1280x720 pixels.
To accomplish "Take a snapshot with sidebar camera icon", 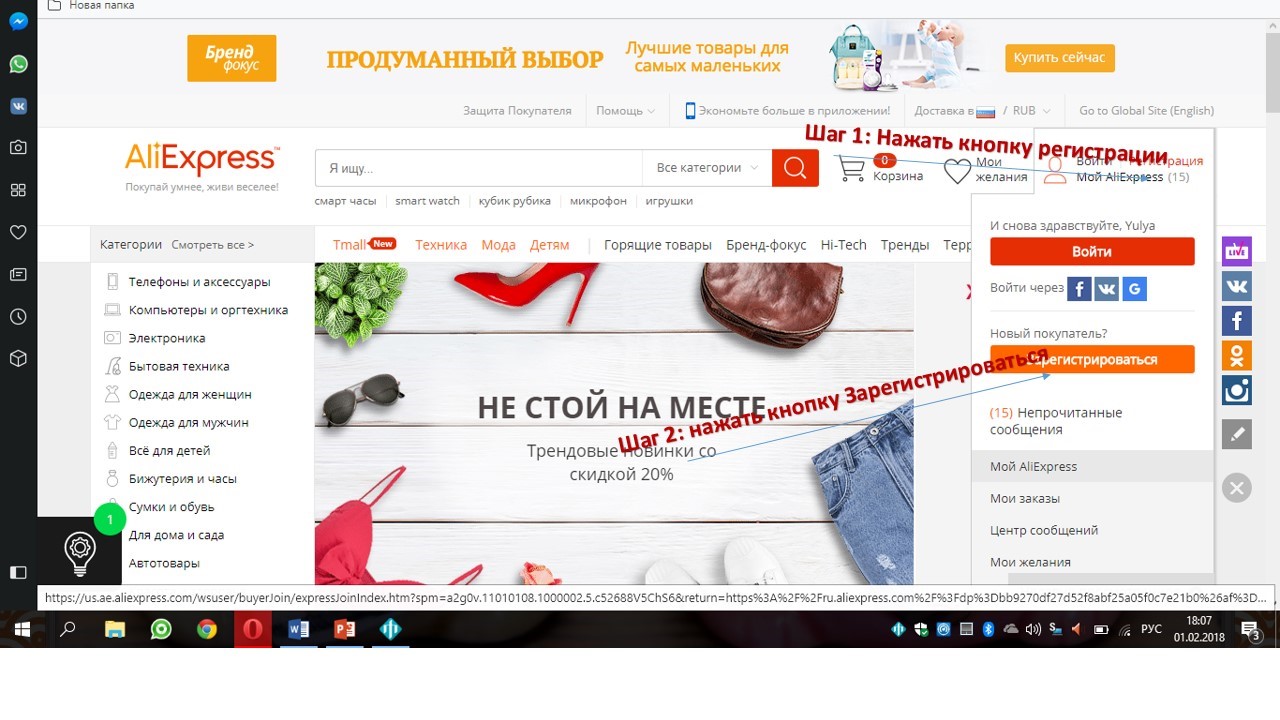I will click(x=18, y=147).
